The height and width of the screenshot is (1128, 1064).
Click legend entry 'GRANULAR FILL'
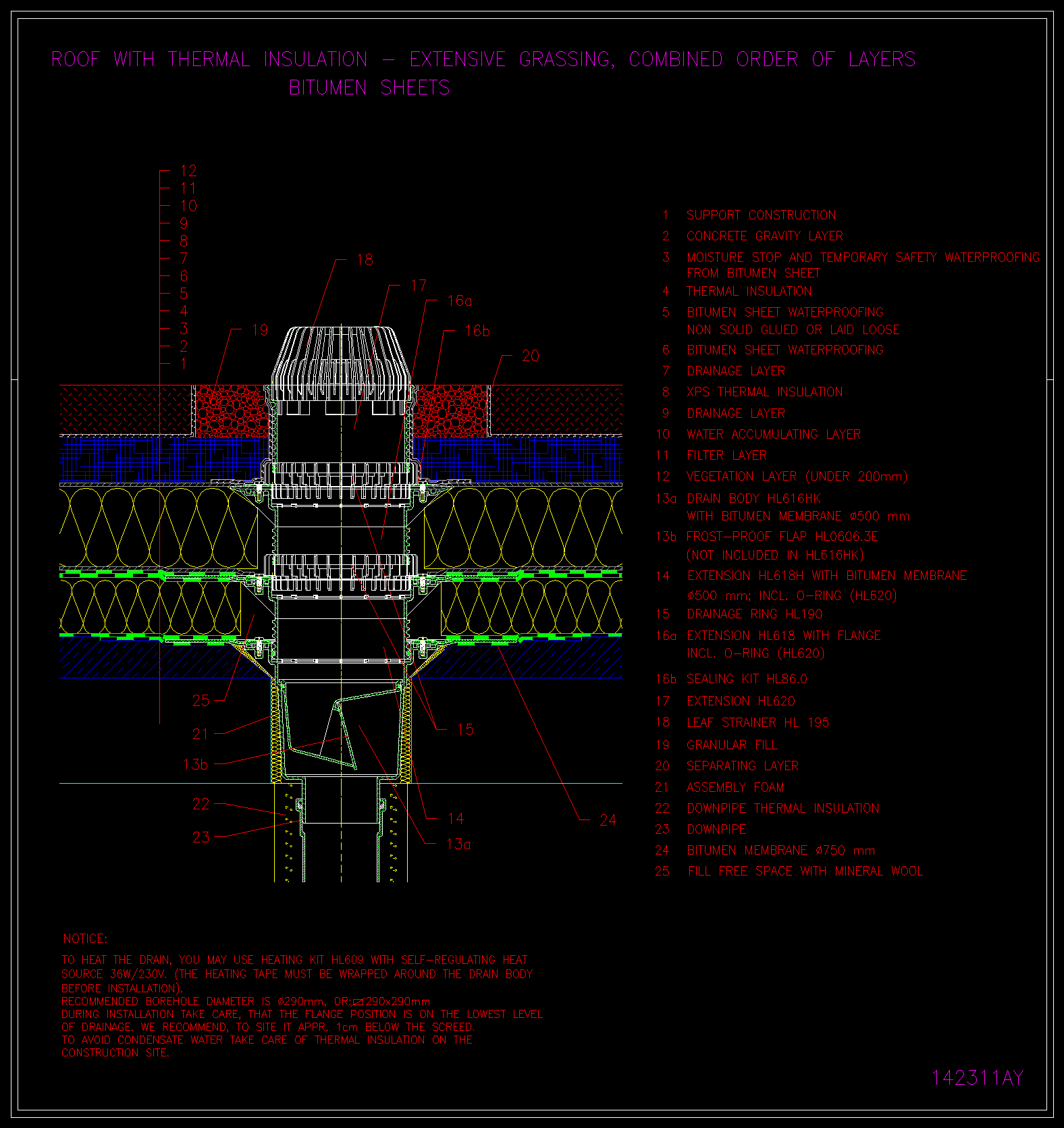tap(733, 745)
